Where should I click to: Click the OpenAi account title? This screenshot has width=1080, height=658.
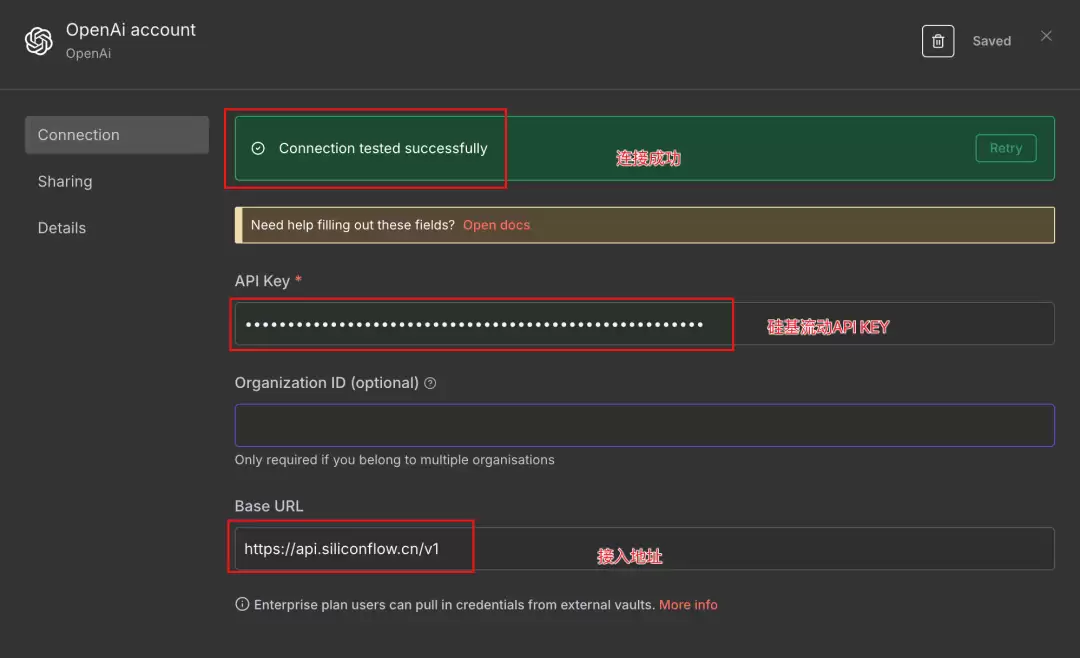pyautogui.click(x=130, y=30)
